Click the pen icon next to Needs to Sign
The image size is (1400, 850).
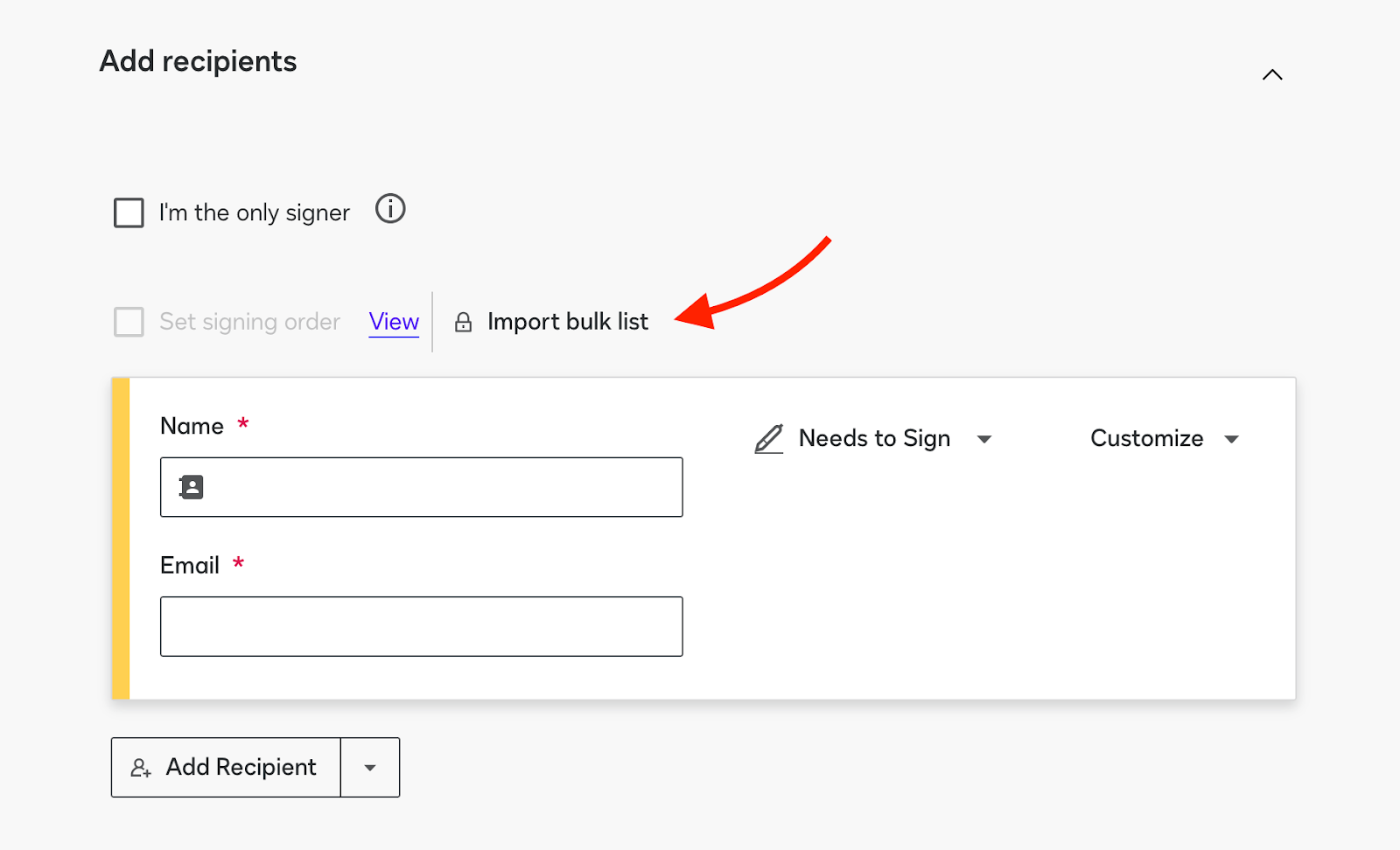coord(768,438)
